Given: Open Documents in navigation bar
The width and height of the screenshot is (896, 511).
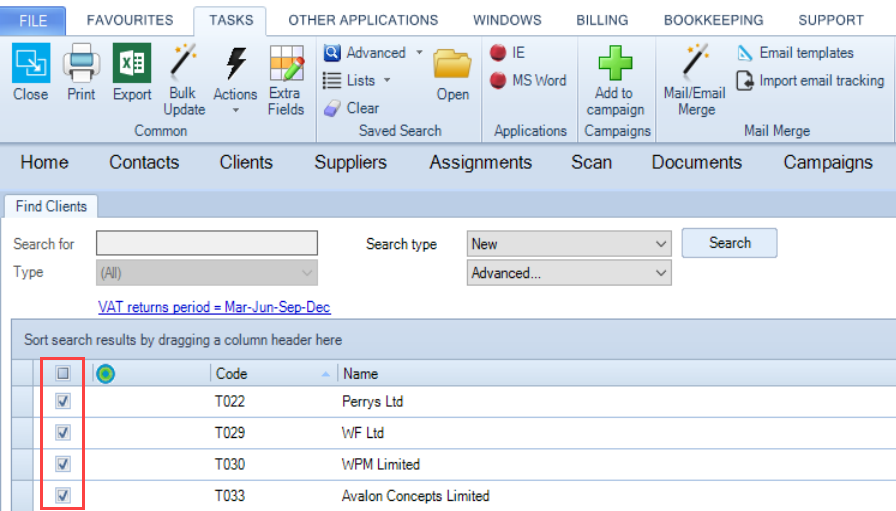Looking at the screenshot, I should point(697,162).
